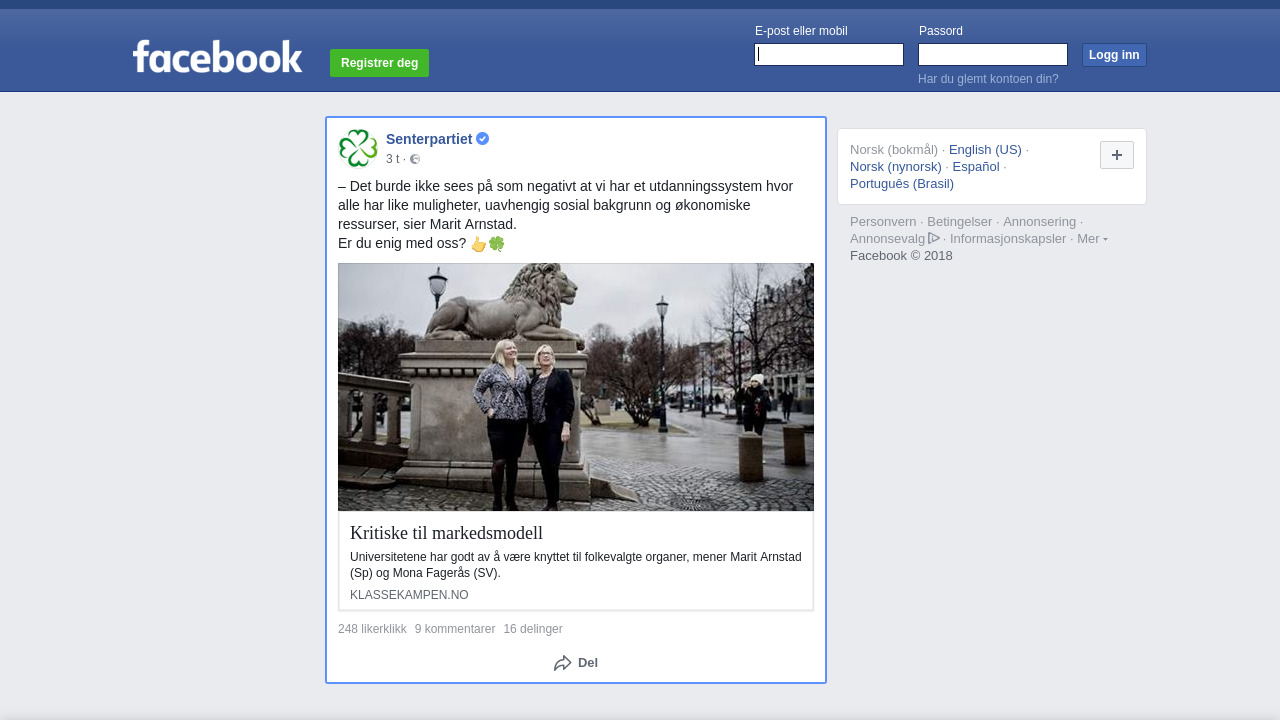Click the Facebook logo

tap(217, 56)
